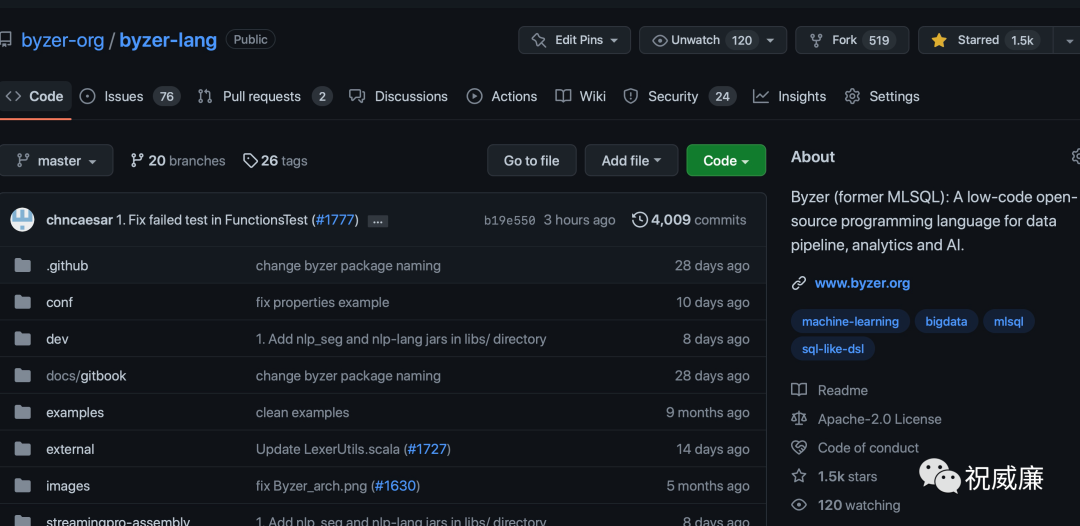Click the Go to file button
1080x526 pixels.
tap(532, 161)
